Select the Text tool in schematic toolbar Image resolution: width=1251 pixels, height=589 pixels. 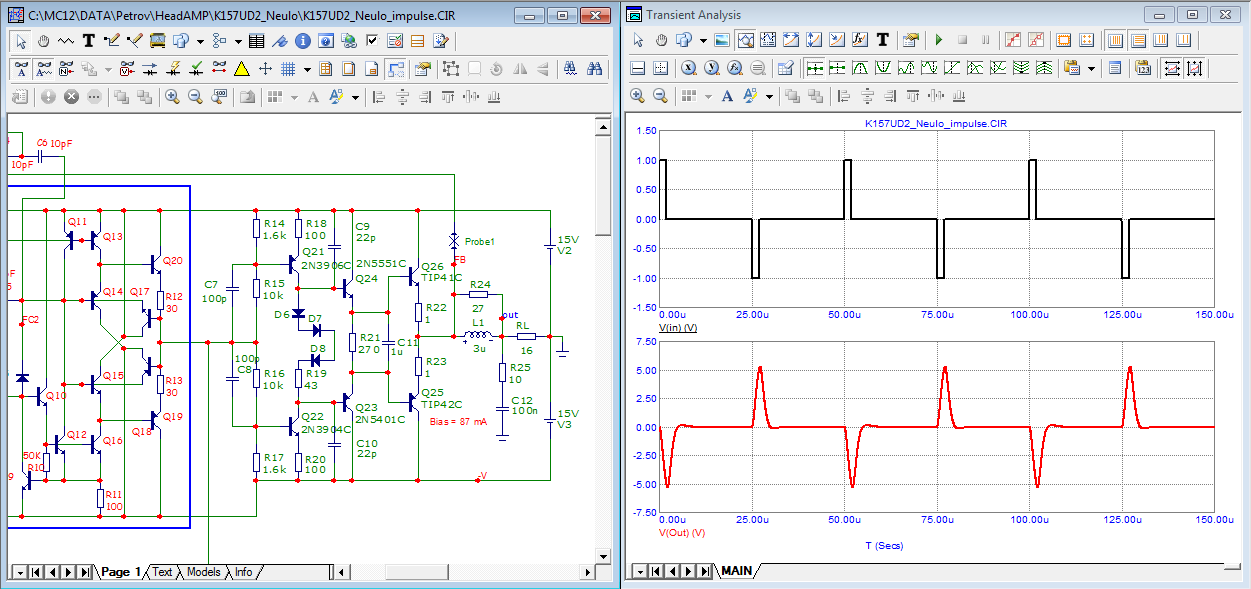89,41
